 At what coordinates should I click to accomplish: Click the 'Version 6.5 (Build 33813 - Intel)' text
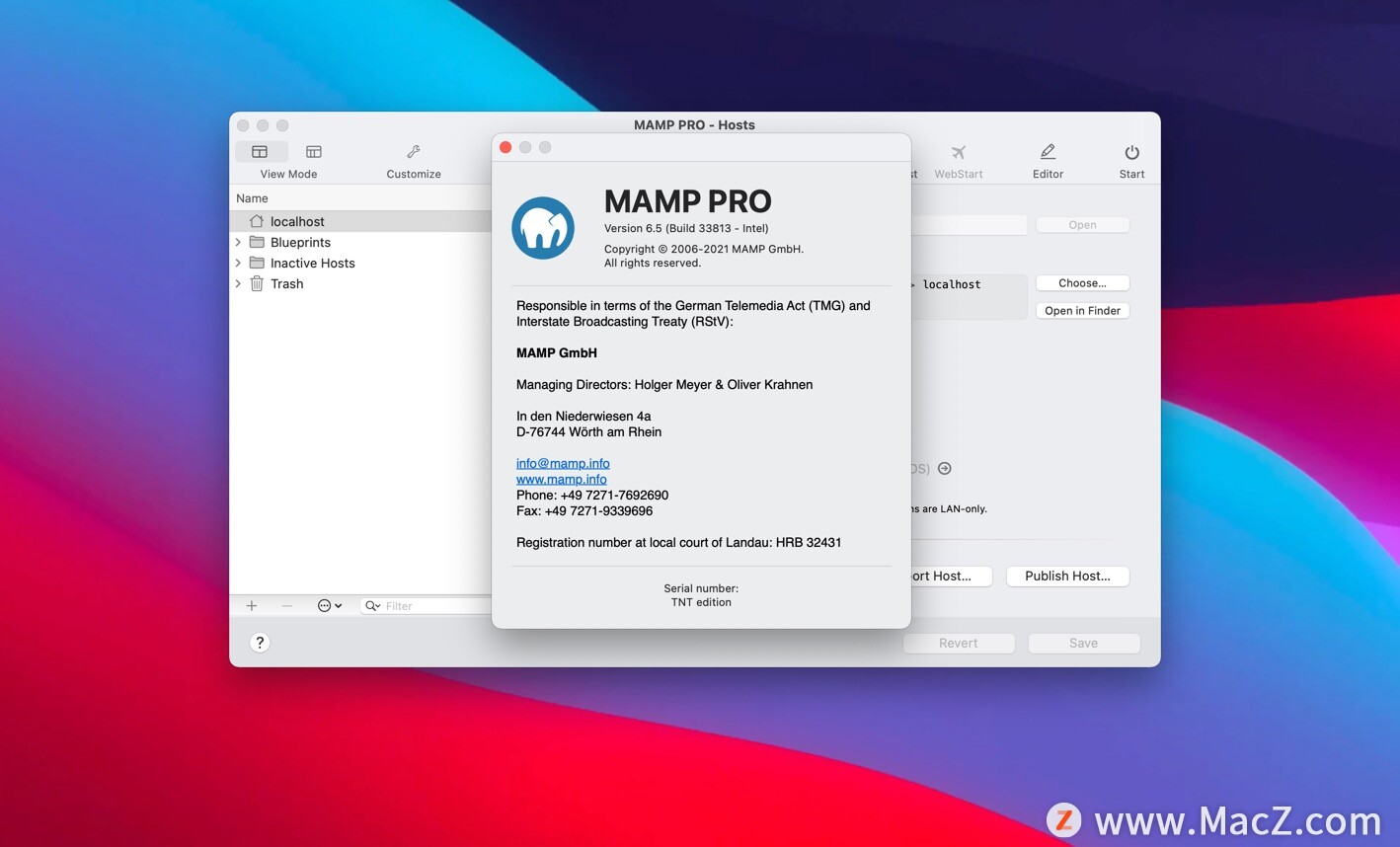[x=686, y=228]
